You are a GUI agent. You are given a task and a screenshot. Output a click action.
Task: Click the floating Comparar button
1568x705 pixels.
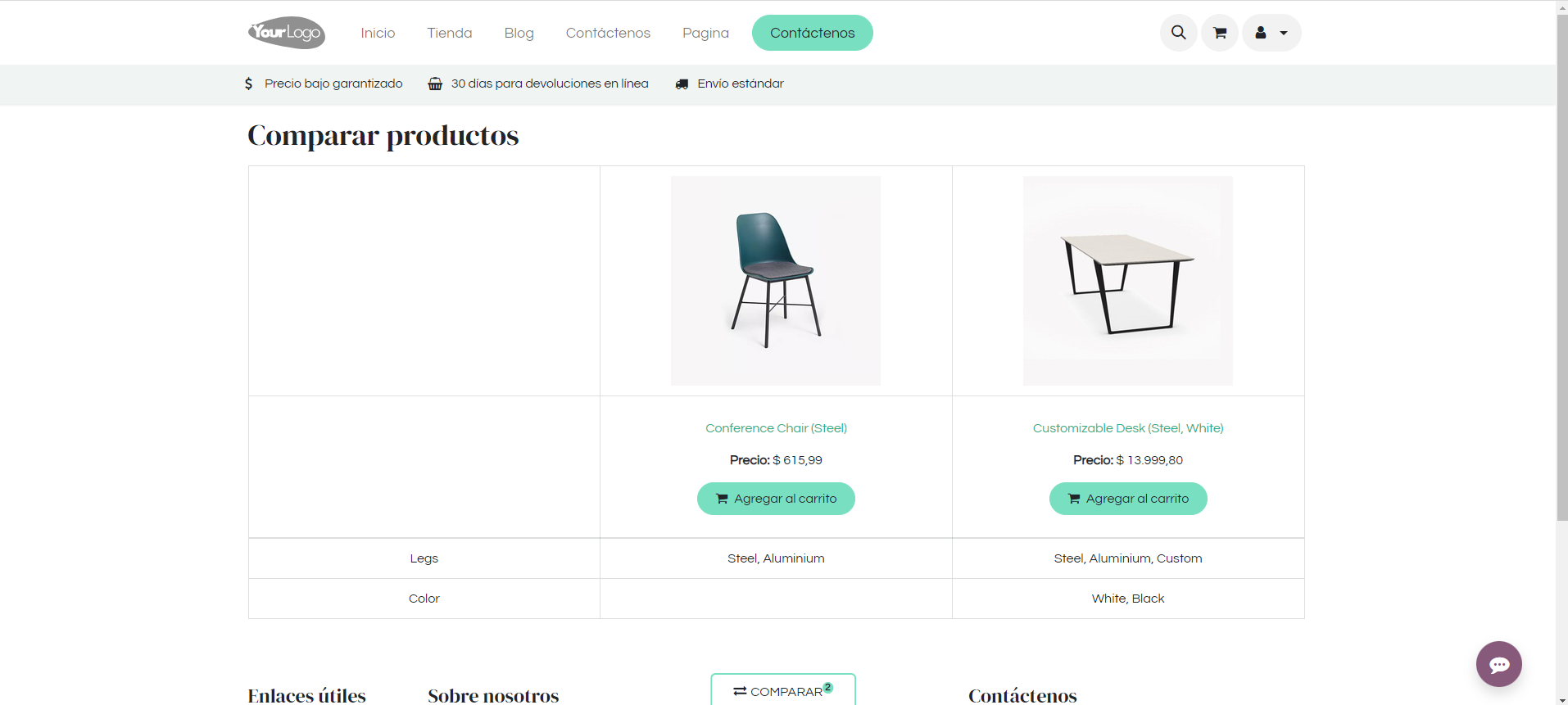(782, 691)
